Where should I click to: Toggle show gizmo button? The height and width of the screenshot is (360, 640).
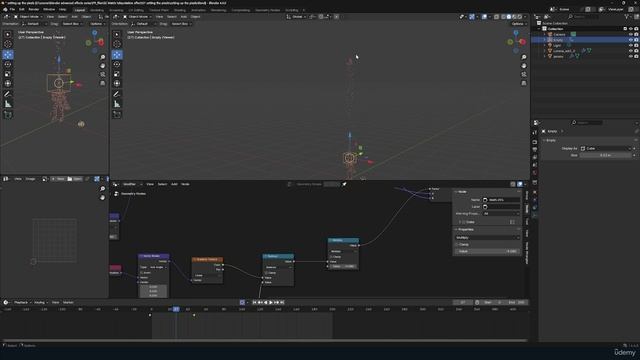click(472, 17)
